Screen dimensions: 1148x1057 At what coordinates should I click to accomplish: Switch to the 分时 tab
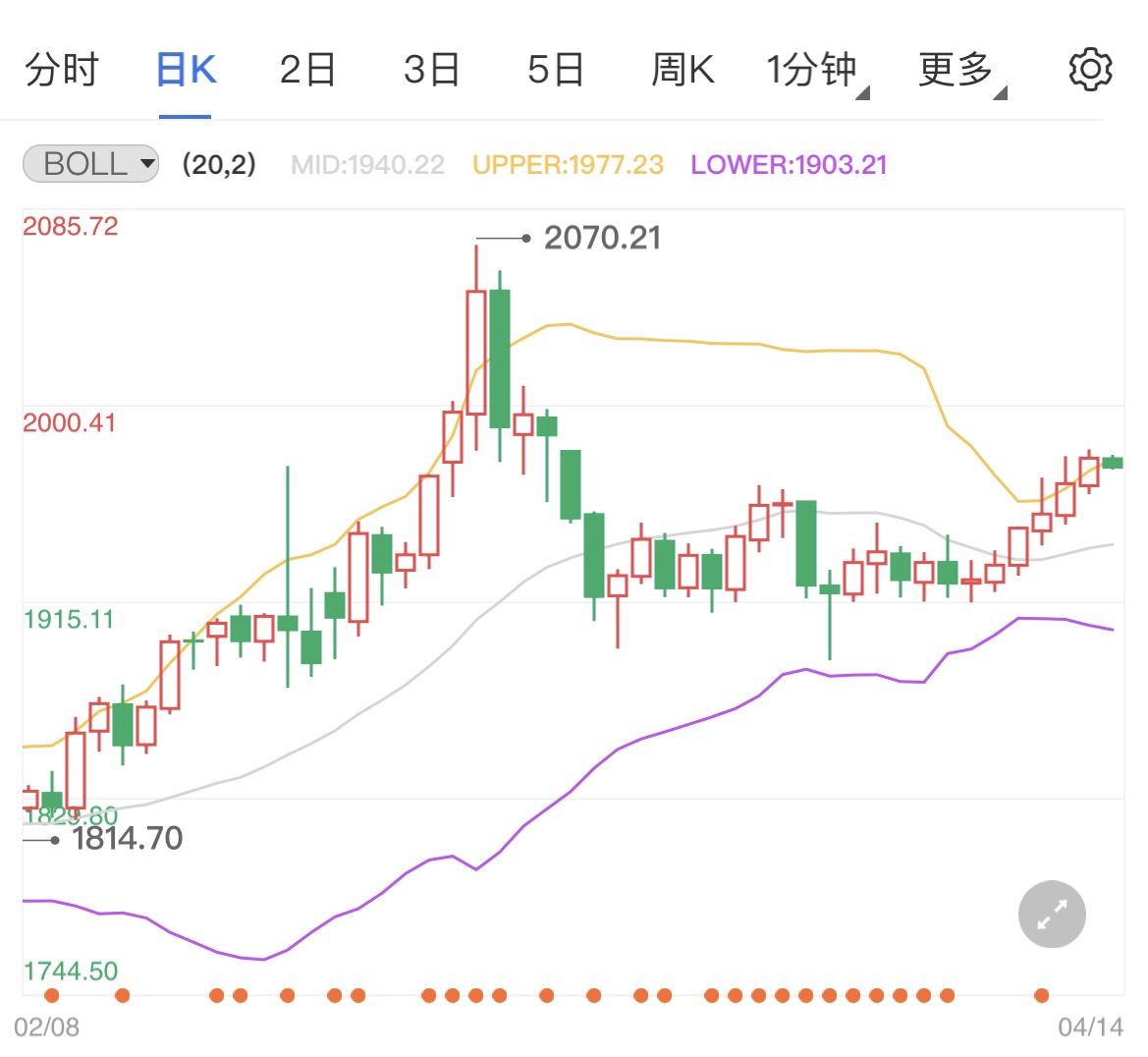(62, 71)
